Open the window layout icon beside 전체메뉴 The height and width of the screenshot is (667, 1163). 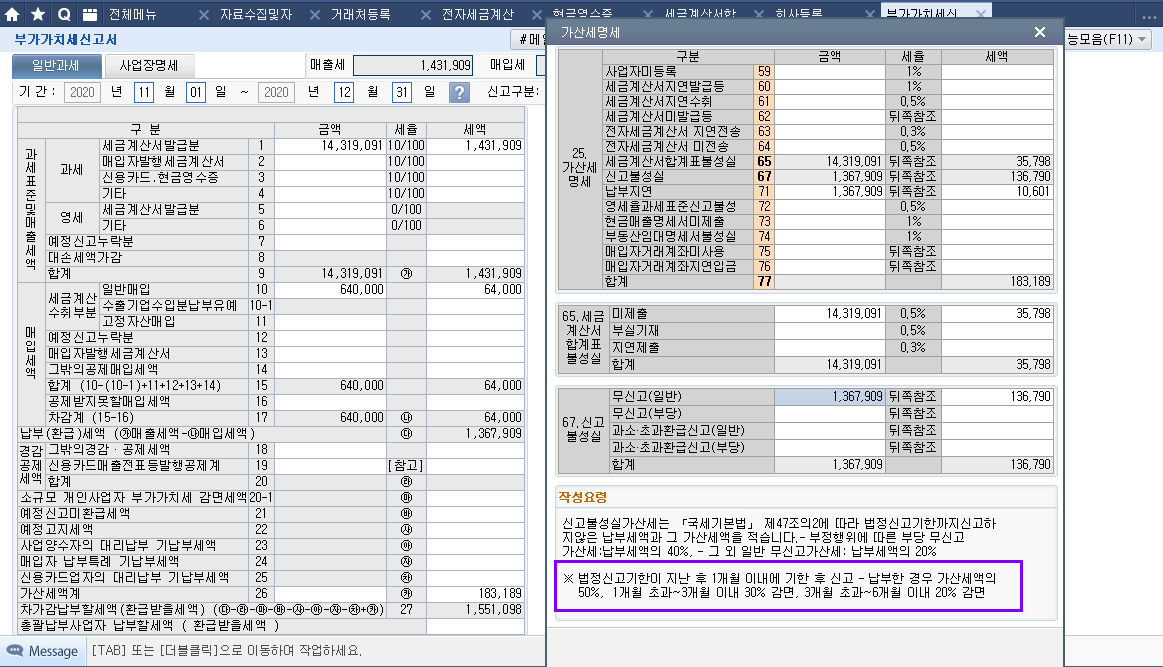(90, 14)
